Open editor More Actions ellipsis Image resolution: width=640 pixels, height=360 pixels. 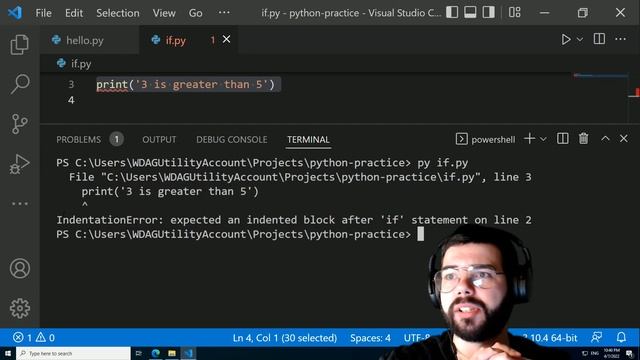point(620,39)
